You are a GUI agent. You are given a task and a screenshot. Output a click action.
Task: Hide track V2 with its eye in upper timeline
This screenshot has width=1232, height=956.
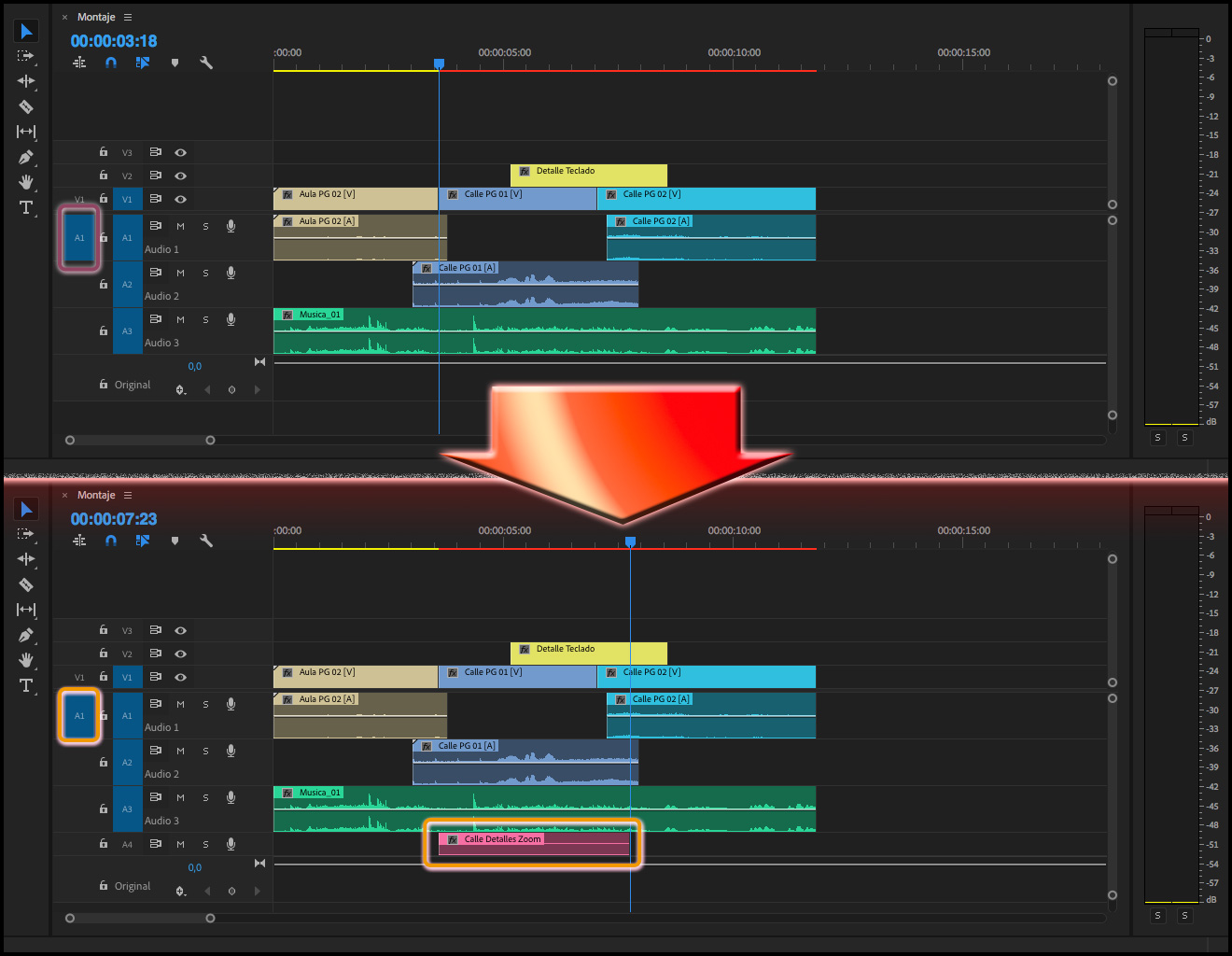pyautogui.click(x=180, y=176)
